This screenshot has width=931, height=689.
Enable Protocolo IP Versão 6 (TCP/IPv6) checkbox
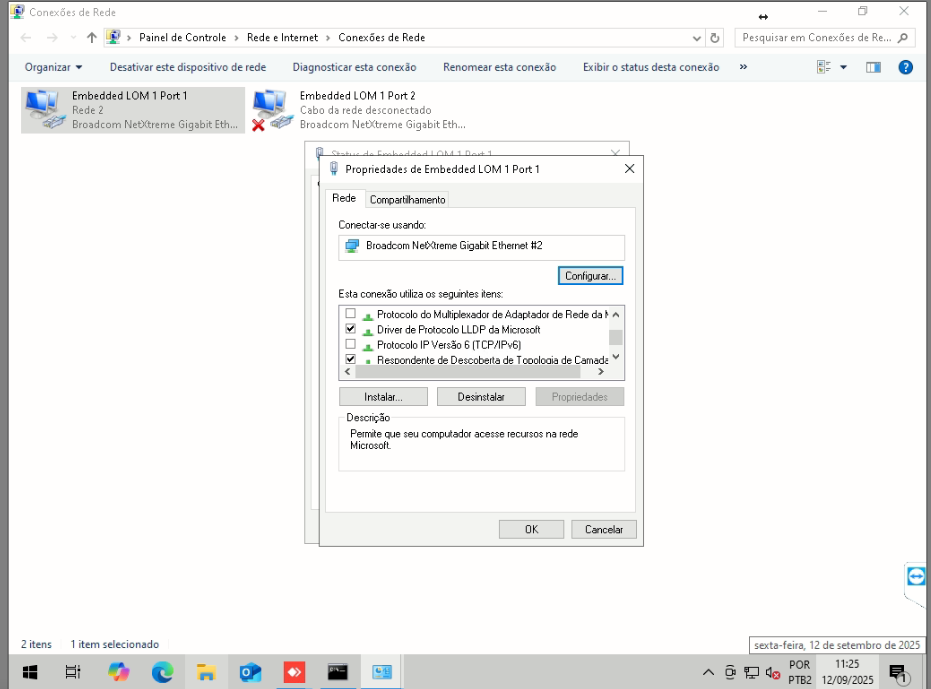pyautogui.click(x=350, y=344)
